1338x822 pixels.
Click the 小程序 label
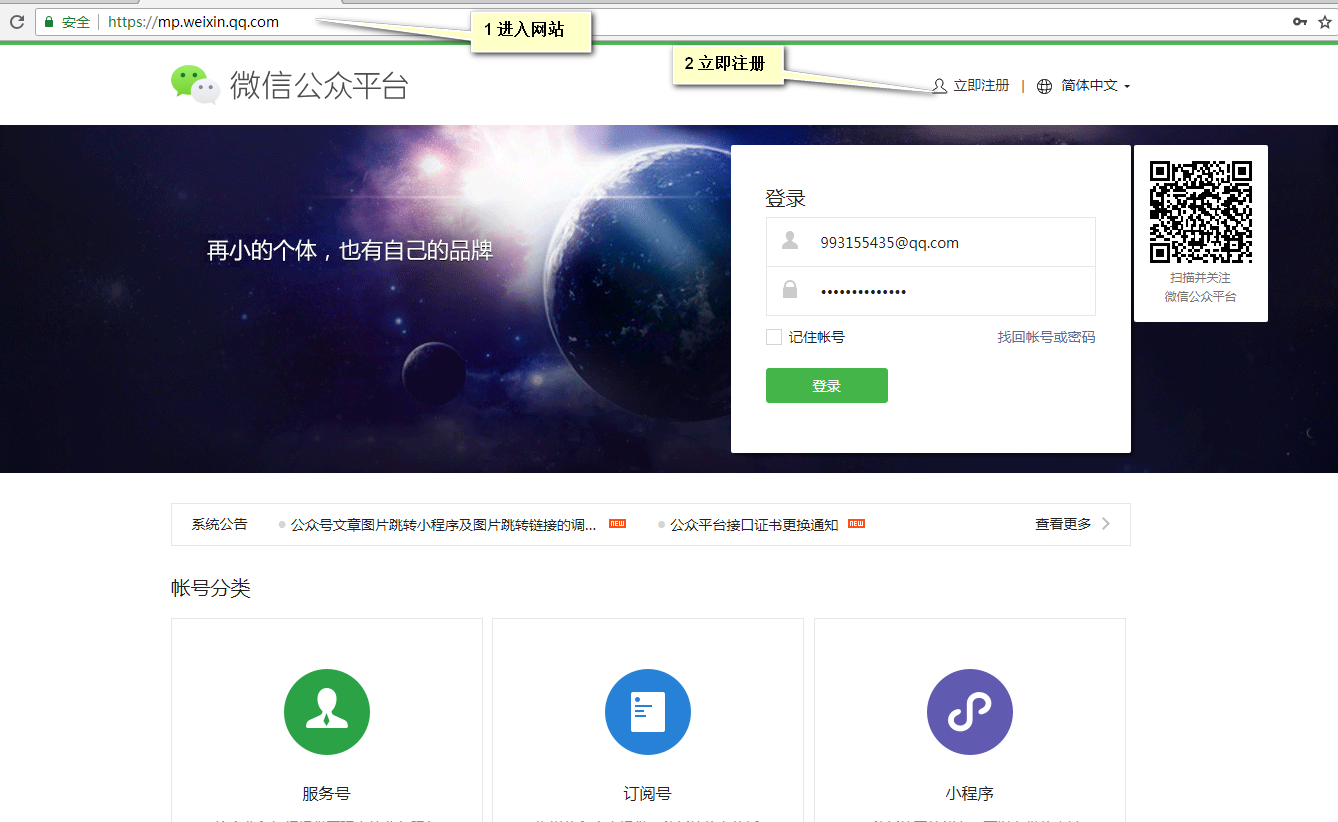(970, 793)
